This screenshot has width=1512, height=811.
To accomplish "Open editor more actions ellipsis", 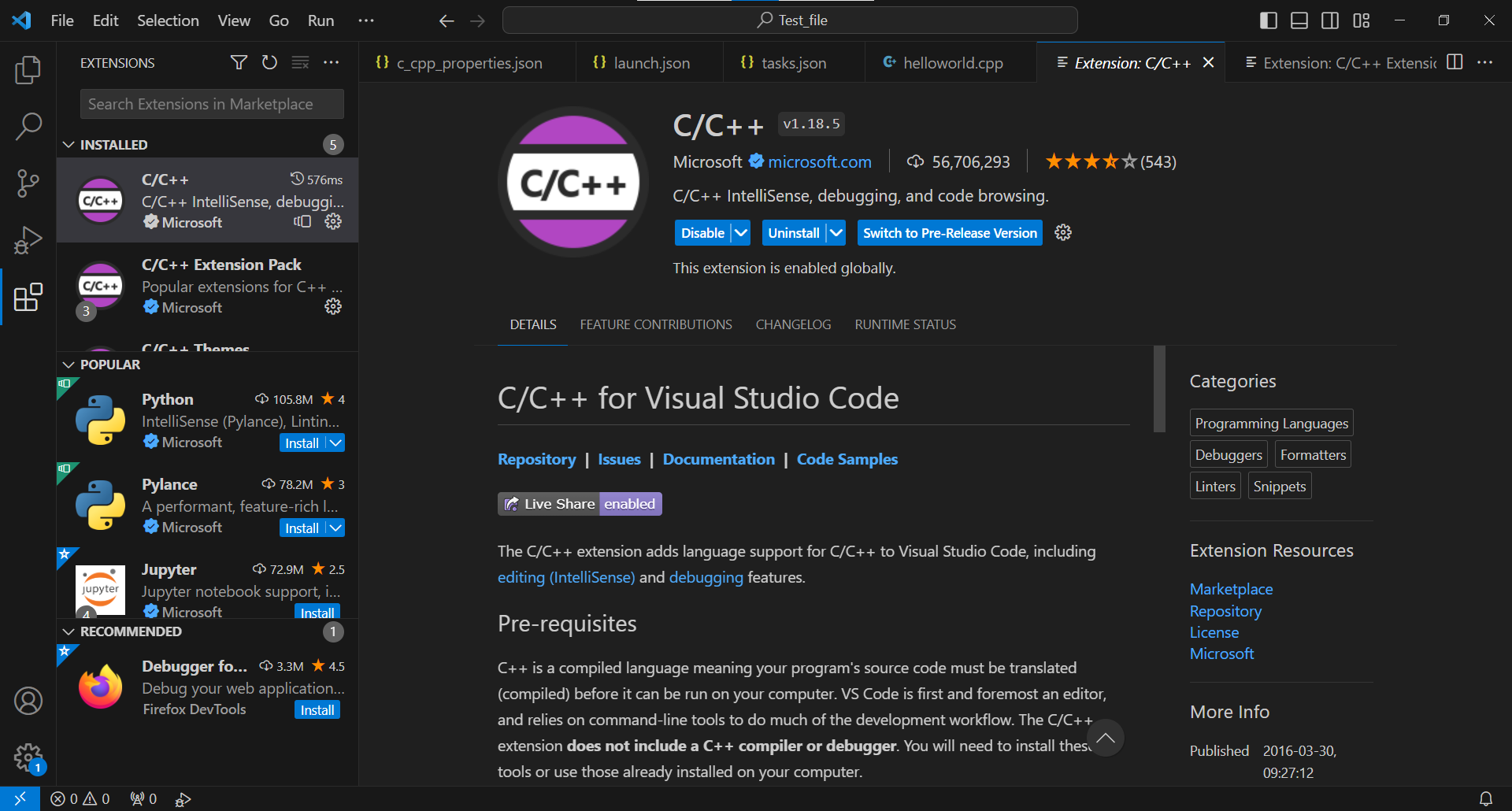I will (1485, 62).
